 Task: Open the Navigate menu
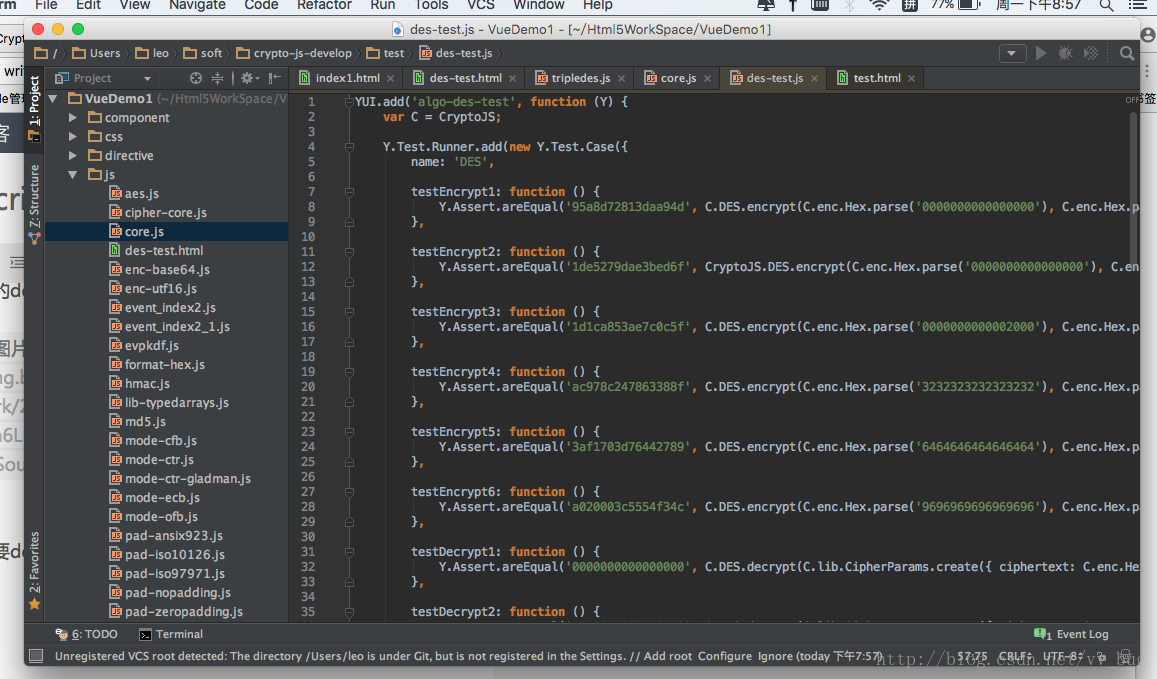[197, 5]
